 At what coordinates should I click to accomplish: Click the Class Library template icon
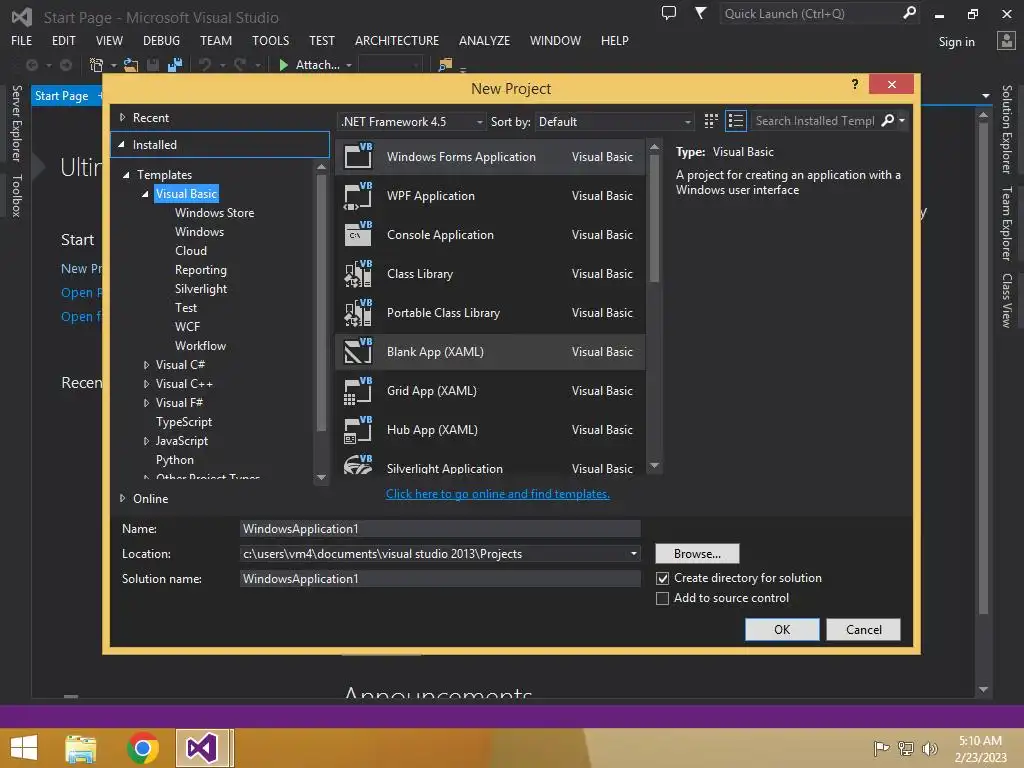click(x=358, y=274)
